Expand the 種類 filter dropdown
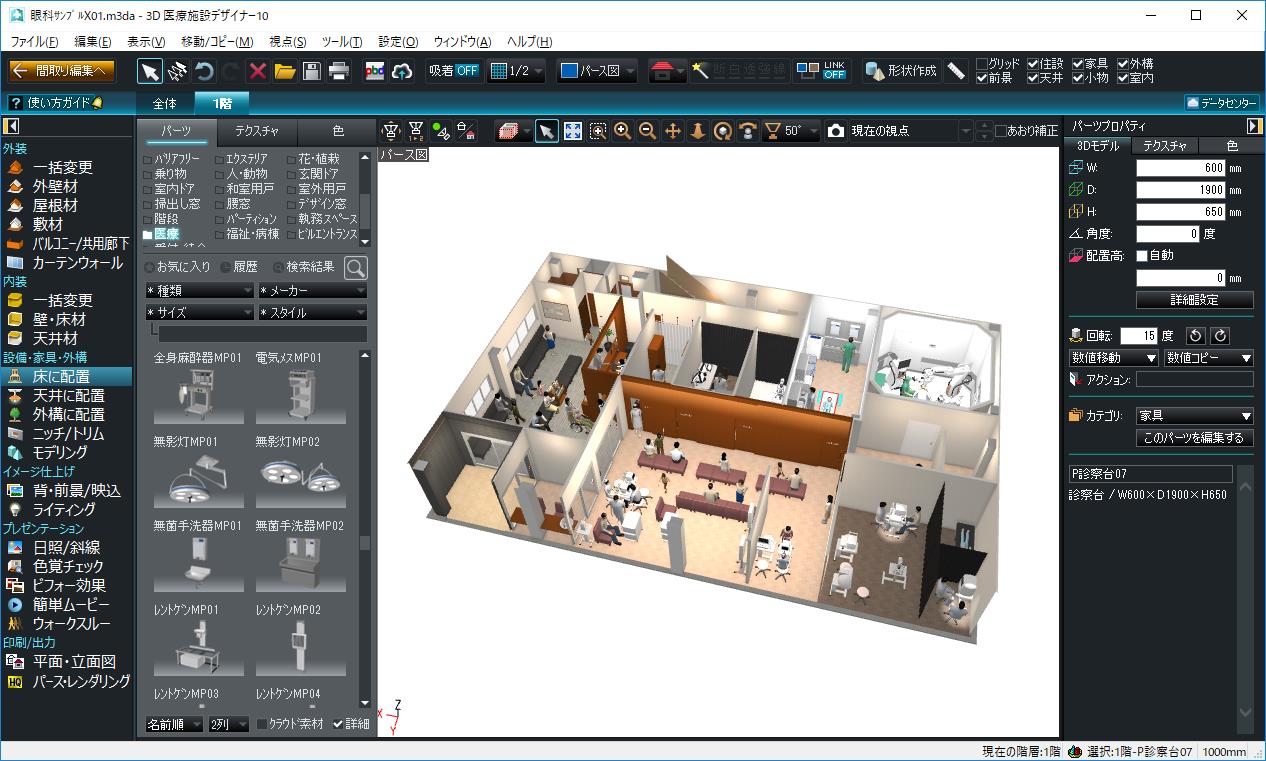 tap(199, 291)
